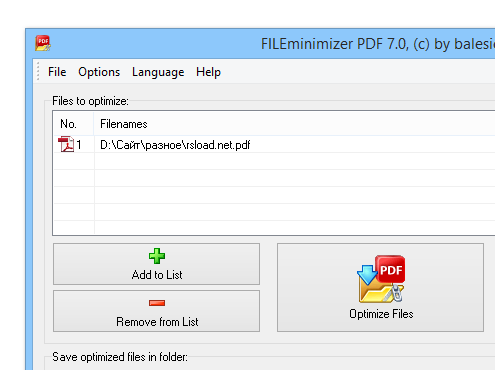Screen dimensions: 495x370
Task: Open the File menu
Action: pyautogui.click(x=57, y=72)
